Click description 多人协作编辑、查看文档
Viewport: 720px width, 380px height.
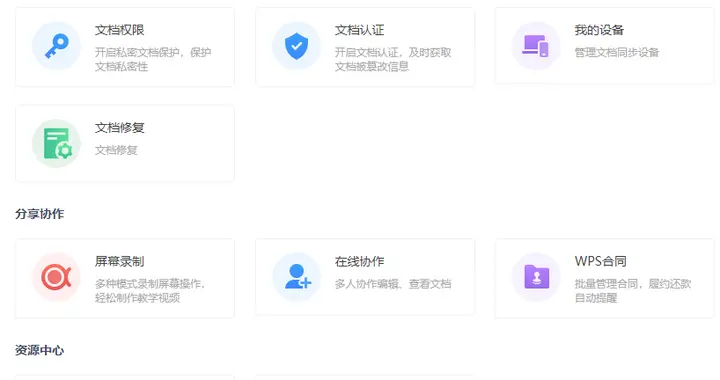click(393, 284)
